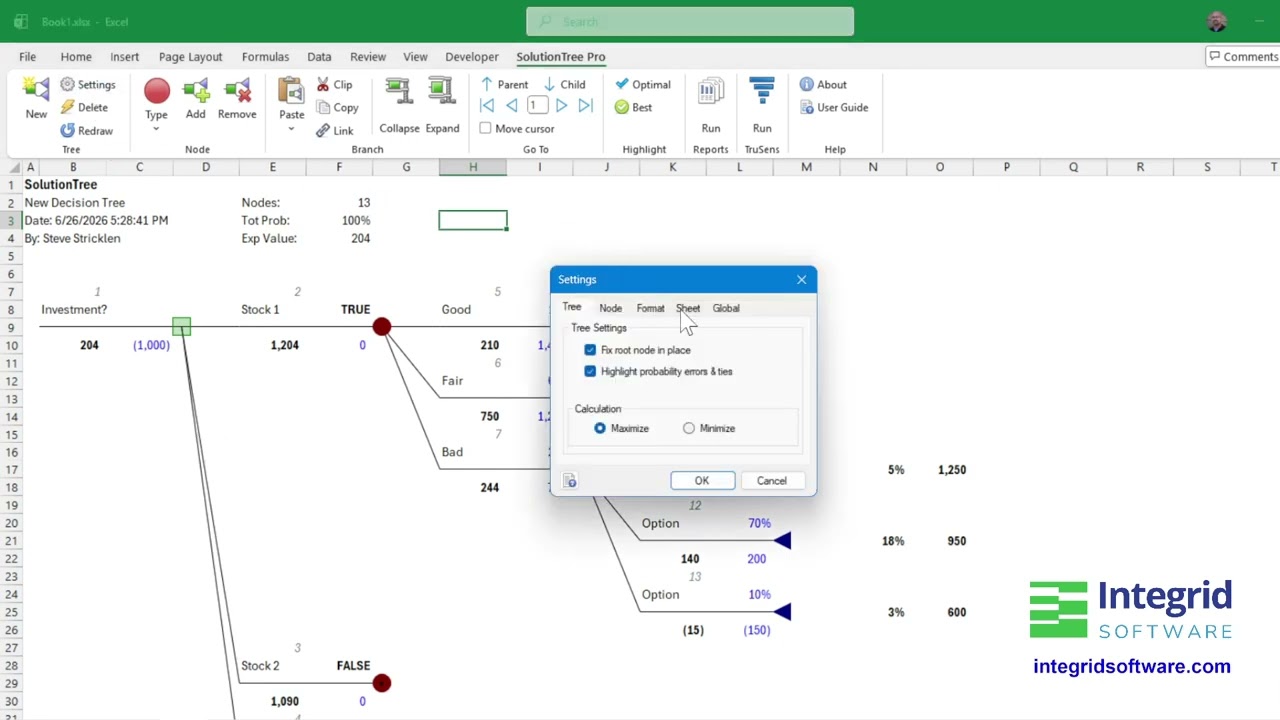The image size is (1280, 720).
Task: Select the 70% Option end node triangle
Action: click(782, 541)
